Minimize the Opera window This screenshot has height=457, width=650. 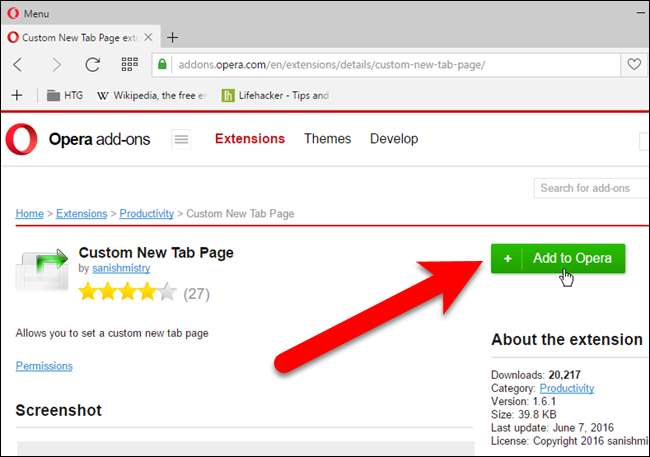641,13
